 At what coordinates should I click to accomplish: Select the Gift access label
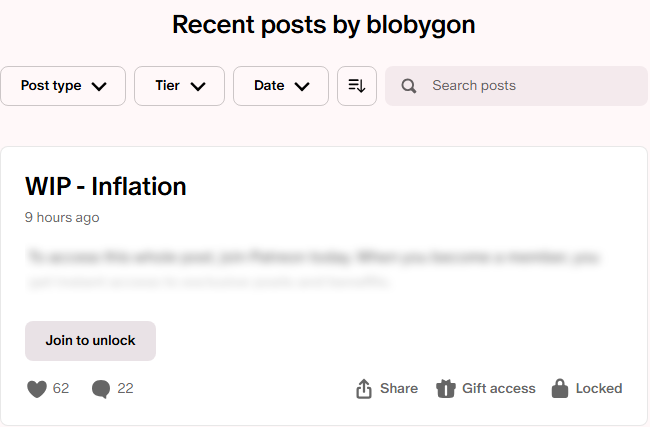coord(498,389)
